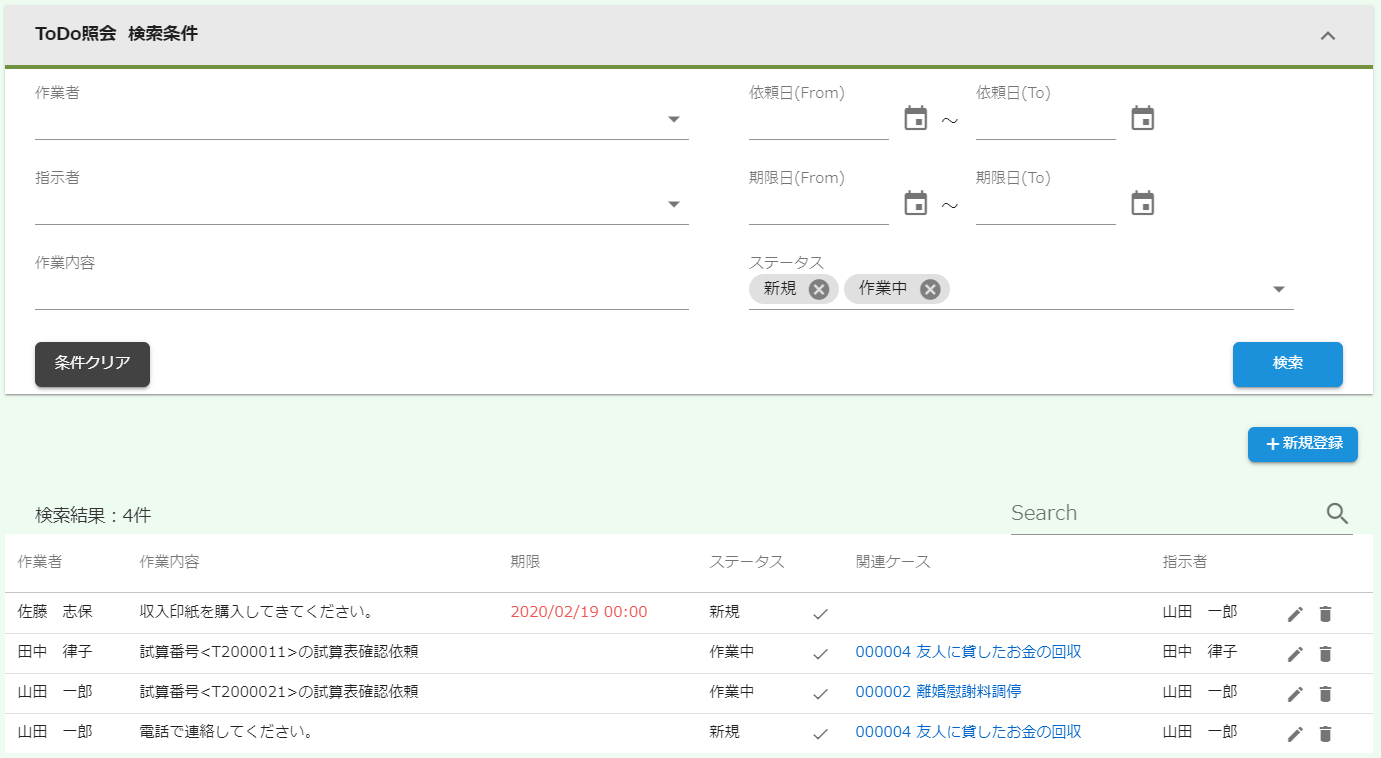The image size is (1381, 758).
Task: Collapse the ToDo照会 検索条件 panel
Action: (x=1328, y=33)
